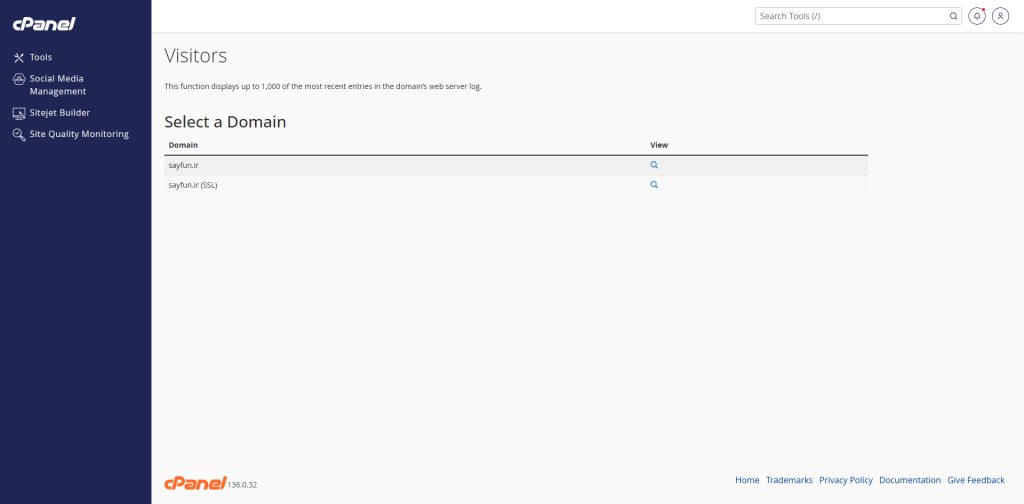The height and width of the screenshot is (504, 1024).
Task: Click the Social Media Management icon
Action: click(19, 79)
